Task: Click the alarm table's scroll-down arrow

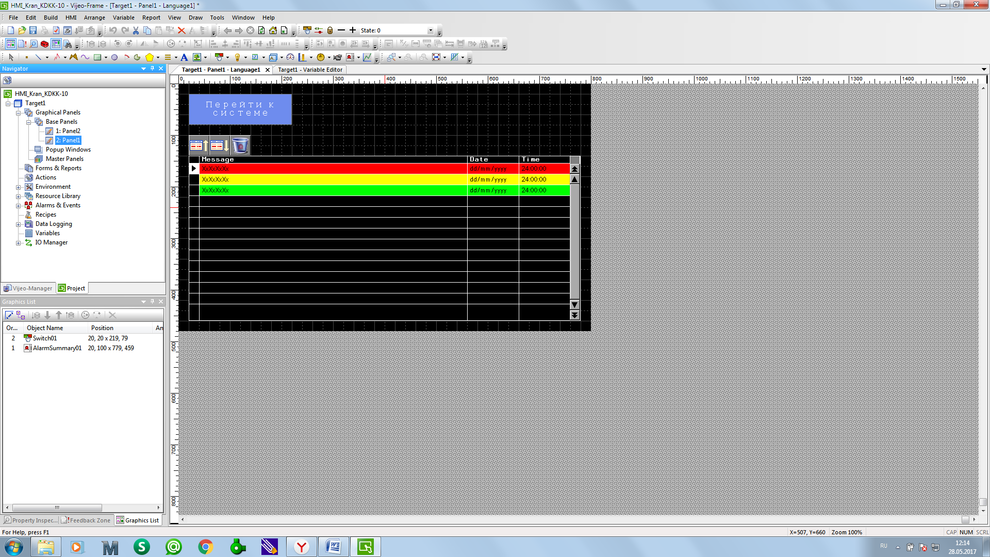Action: (x=574, y=304)
